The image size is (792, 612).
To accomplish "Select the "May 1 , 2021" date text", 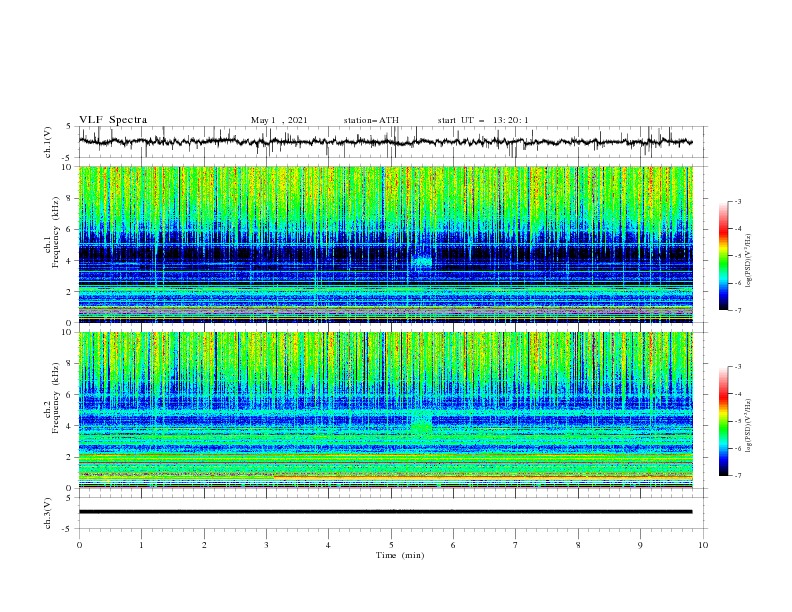I will pos(279,120).
